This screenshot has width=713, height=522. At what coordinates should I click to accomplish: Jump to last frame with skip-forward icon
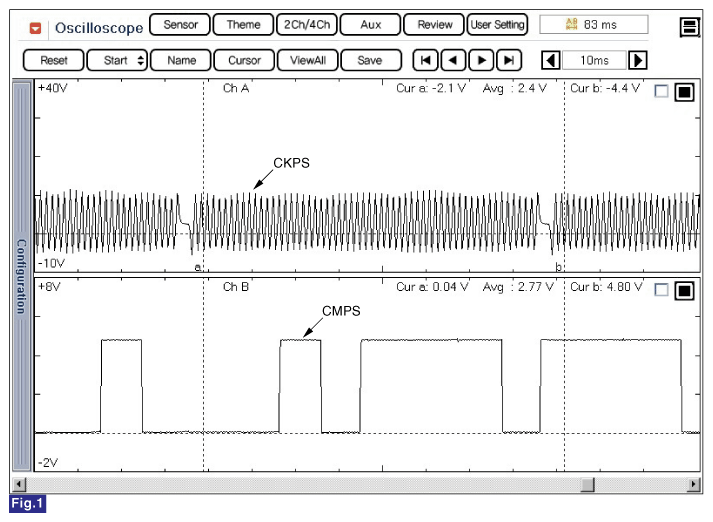pos(510,60)
